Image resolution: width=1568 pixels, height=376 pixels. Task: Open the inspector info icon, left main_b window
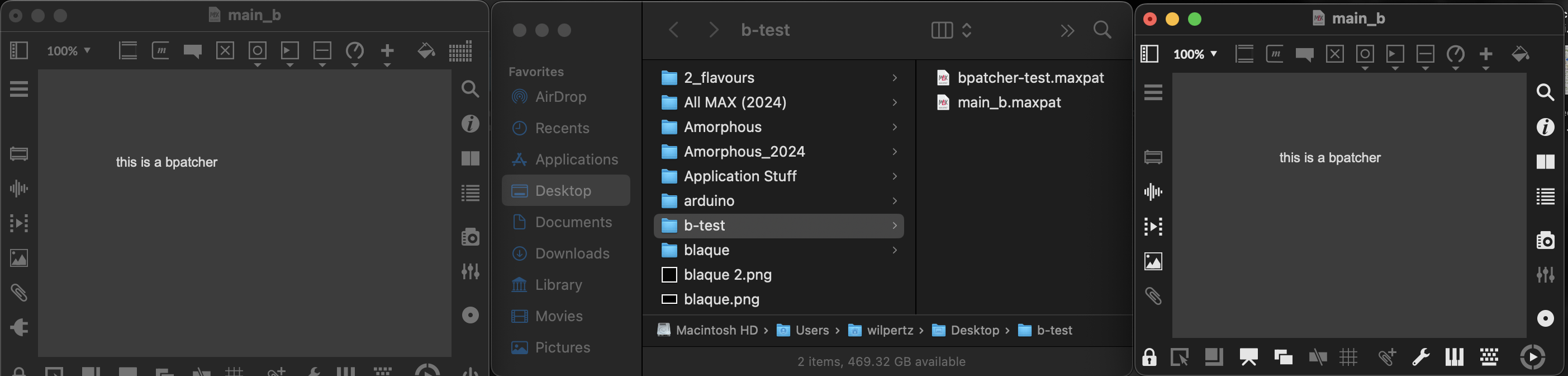tap(471, 124)
